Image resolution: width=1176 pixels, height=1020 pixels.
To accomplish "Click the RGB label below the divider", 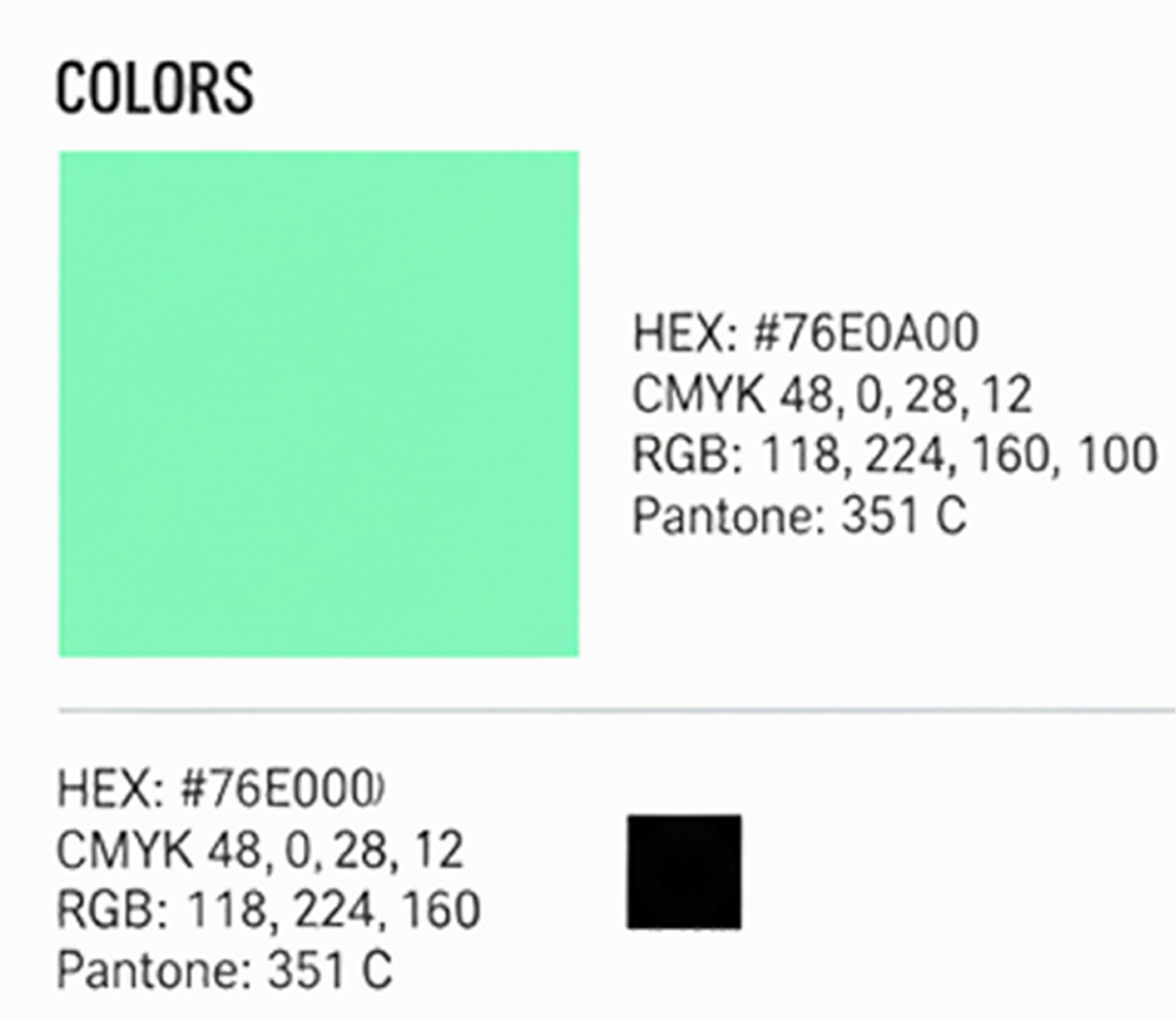I will pyautogui.click(x=113, y=910).
